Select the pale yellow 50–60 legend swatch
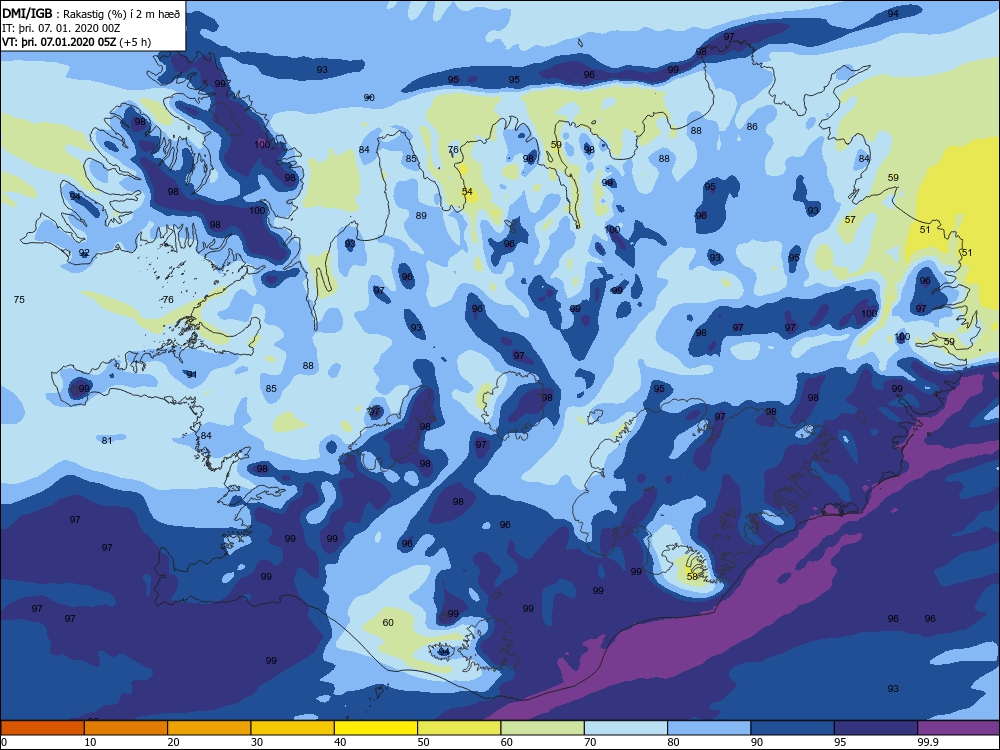Viewport: 1000px width, 750px height. pyautogui.click(x=459, y=728)
